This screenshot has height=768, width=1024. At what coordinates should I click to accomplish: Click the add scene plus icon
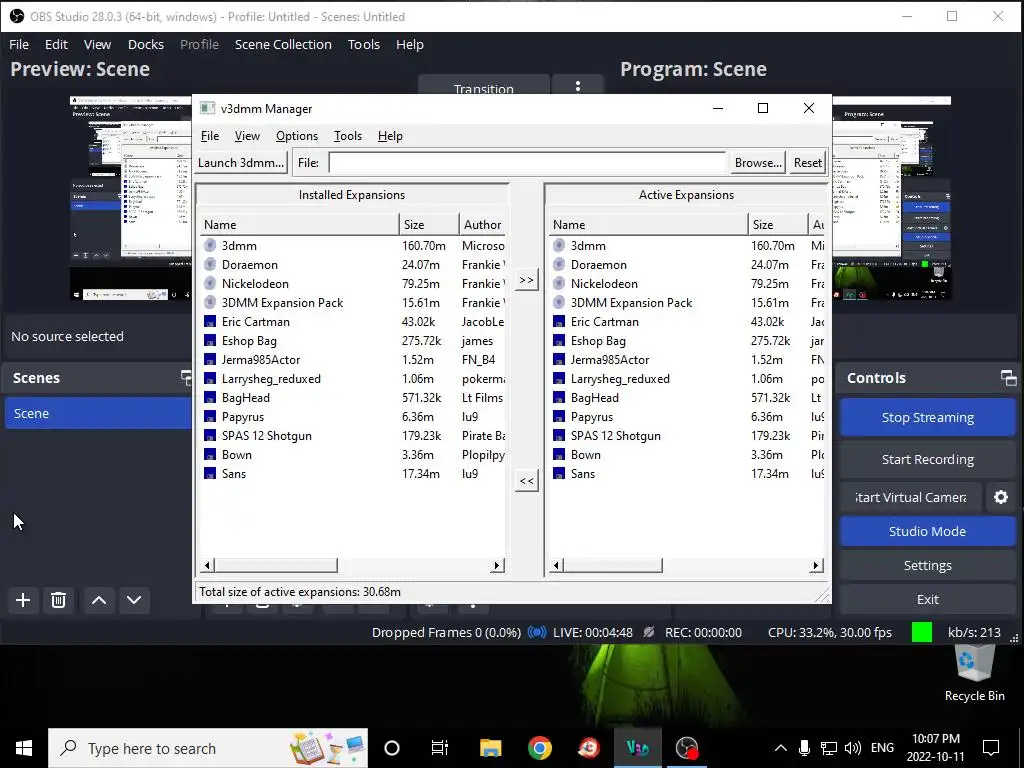click(x=23, y=600)
